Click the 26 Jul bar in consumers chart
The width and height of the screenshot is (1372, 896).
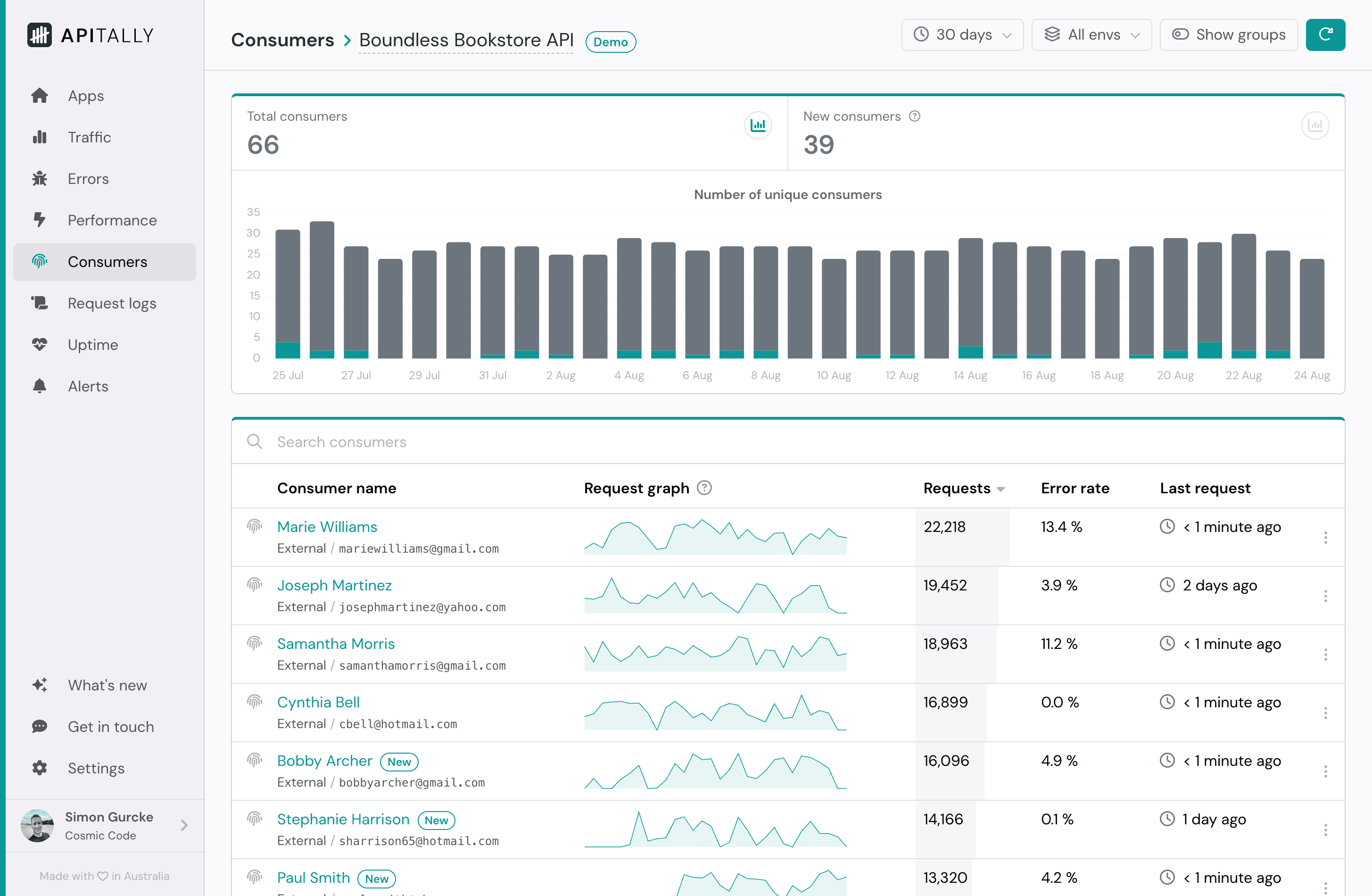[322, 290]
